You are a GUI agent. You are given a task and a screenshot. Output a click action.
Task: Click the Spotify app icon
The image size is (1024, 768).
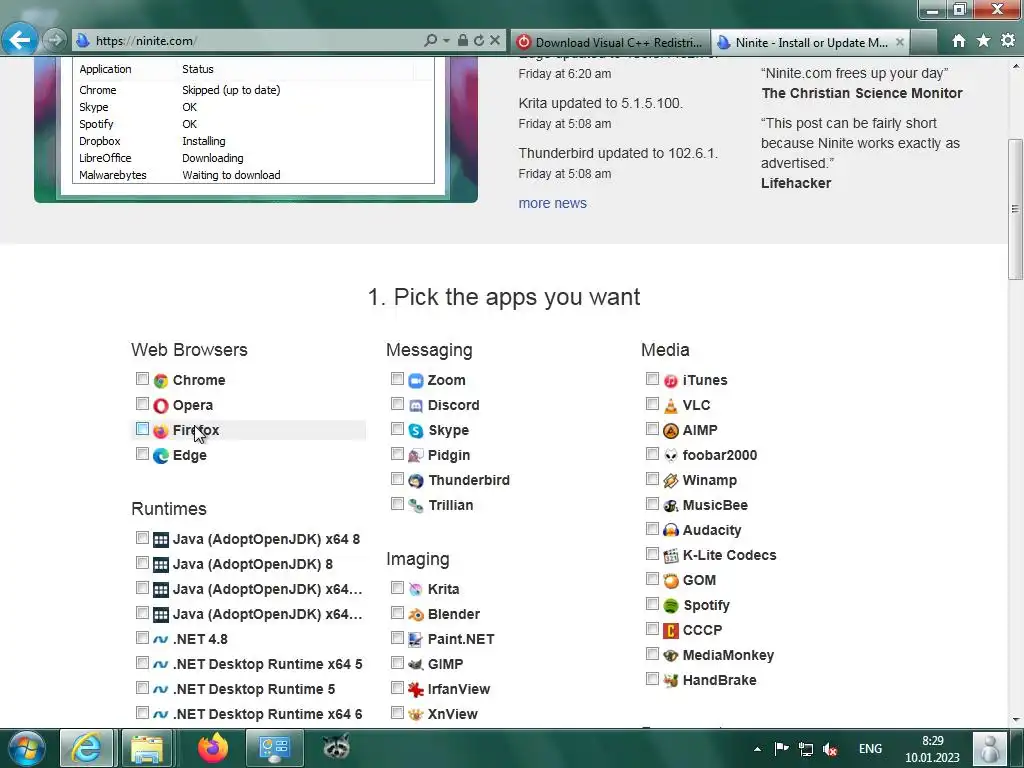coord(671,605)
